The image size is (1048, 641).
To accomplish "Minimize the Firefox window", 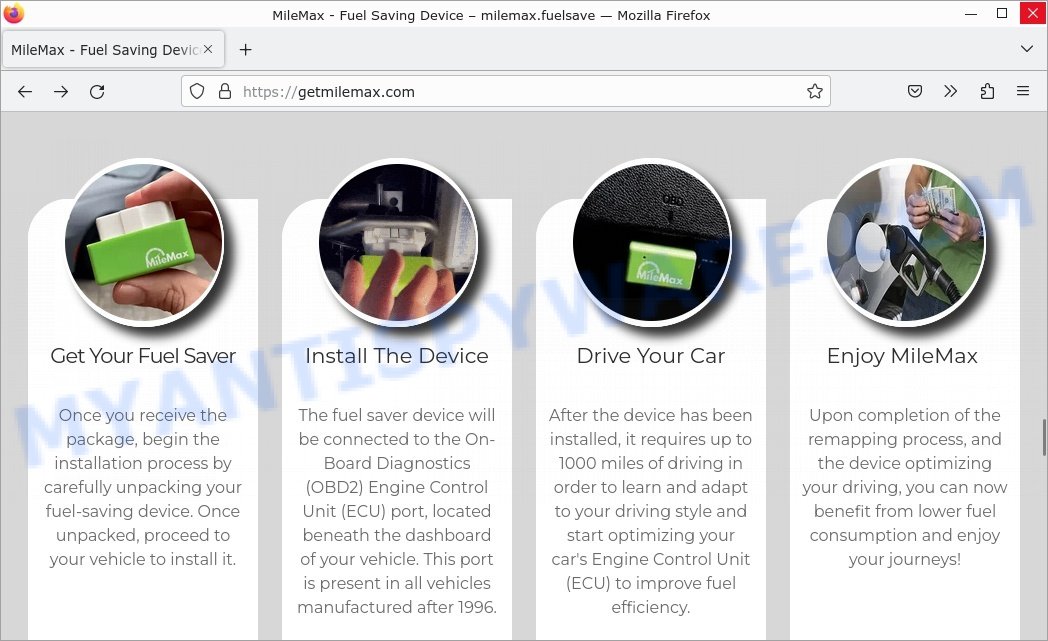I will pyautogui.click(x=971, y=13).
